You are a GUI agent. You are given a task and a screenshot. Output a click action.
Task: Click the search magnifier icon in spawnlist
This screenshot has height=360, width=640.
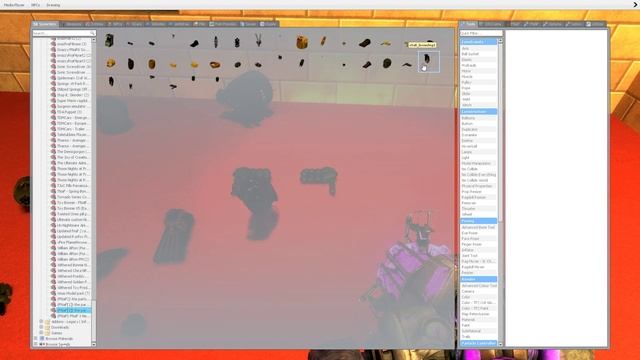(92, 33)
